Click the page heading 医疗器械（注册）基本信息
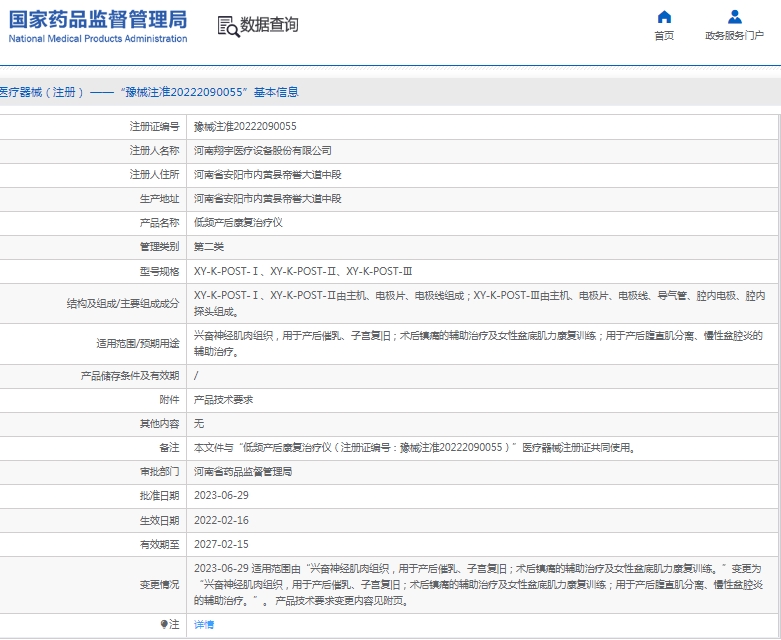Viewport: 781px width, 640px height. pyautogui.click(x=149, y=92)
